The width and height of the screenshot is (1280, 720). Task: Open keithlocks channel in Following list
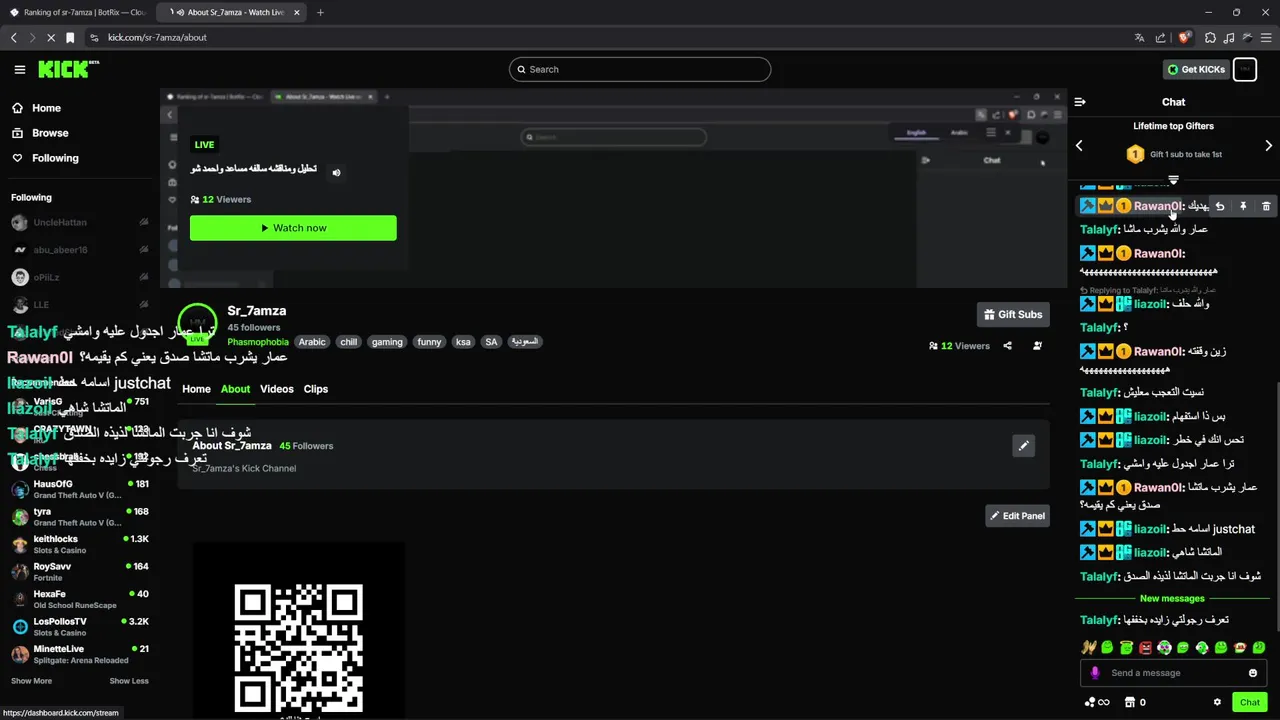click(80, 544)
